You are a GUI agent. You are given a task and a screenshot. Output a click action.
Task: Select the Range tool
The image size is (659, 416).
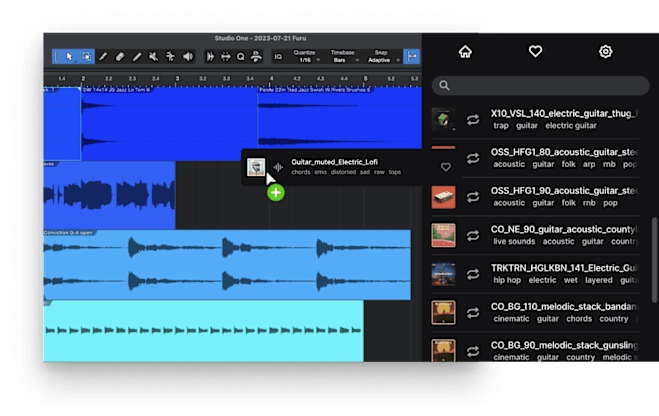tap(86, 57)
